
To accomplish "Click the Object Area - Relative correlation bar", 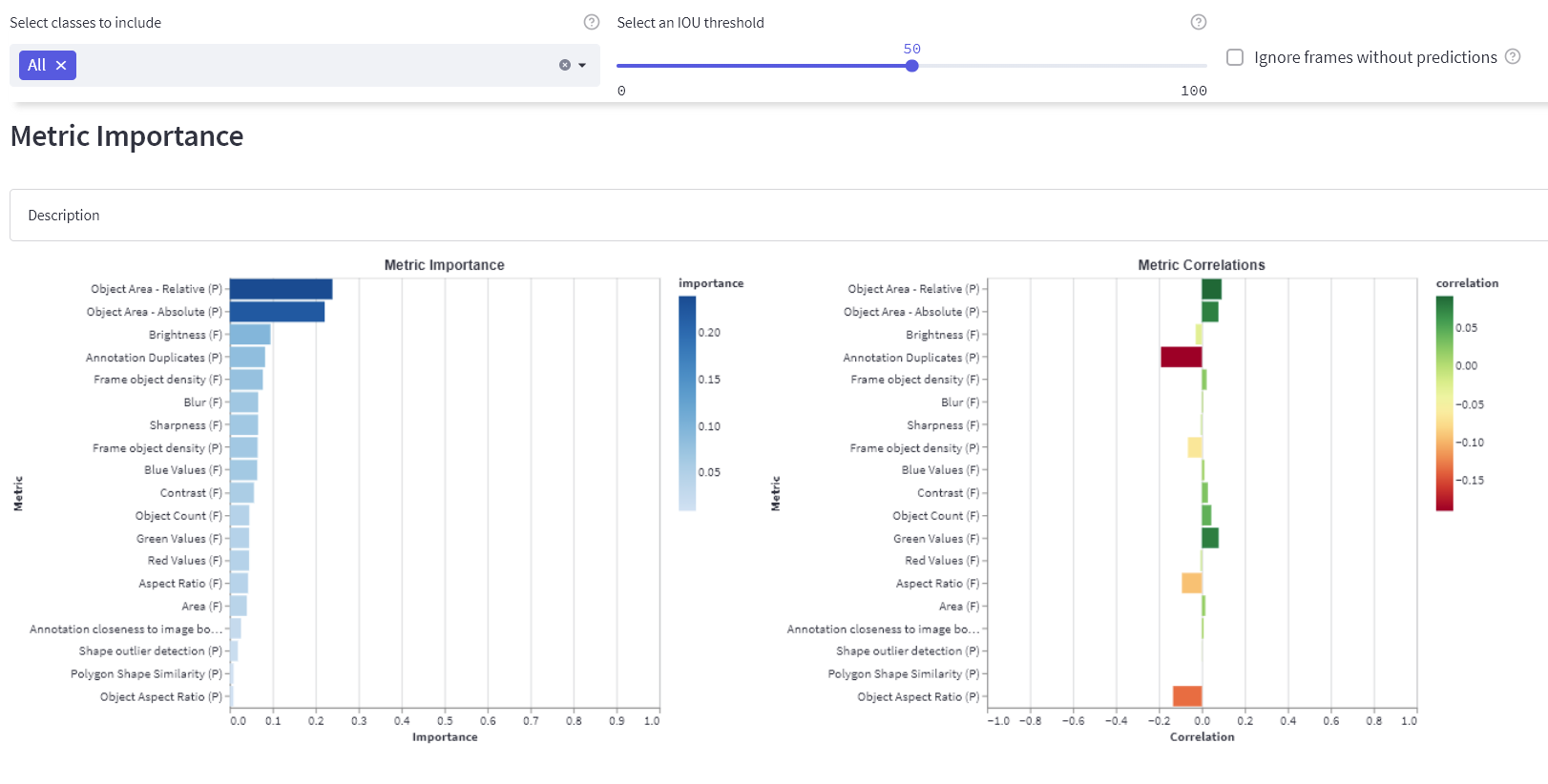I will pos(1212,289).
